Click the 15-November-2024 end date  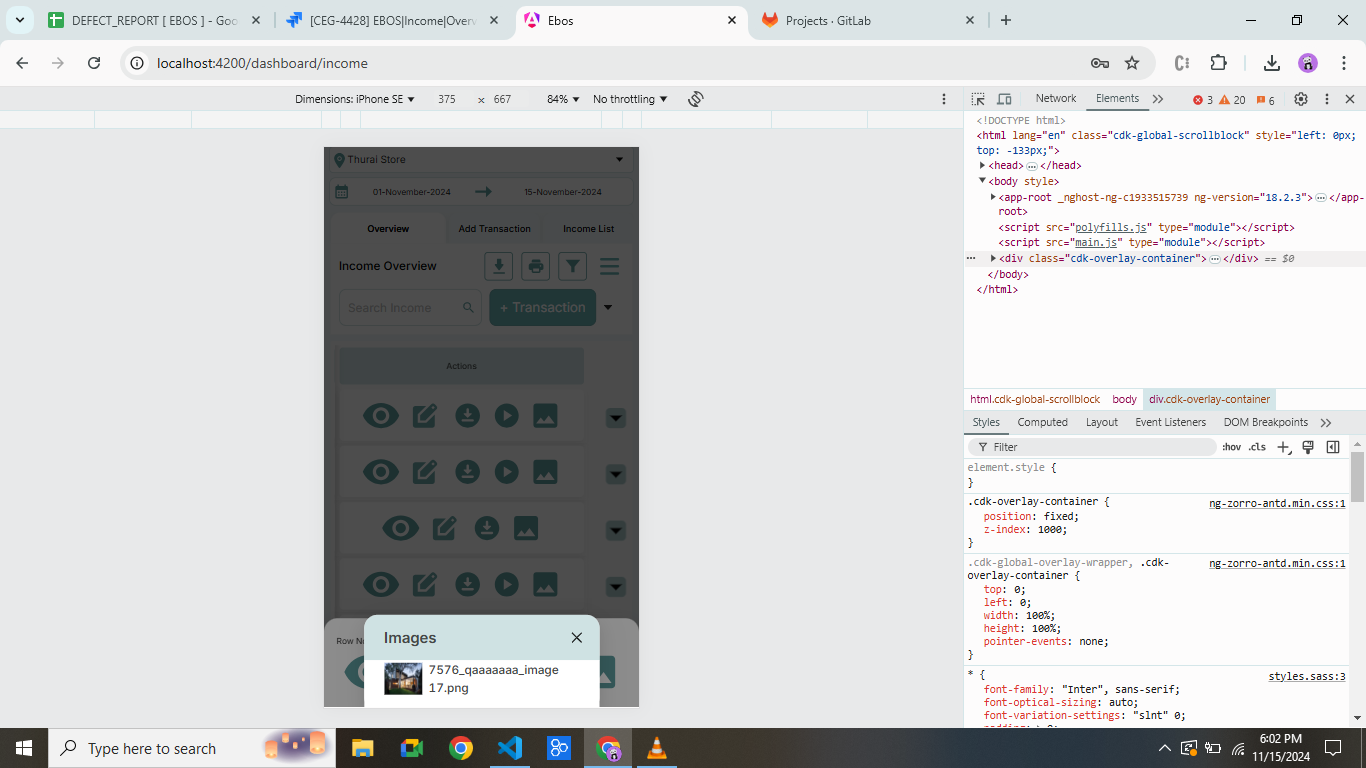(x=563, y=192)
